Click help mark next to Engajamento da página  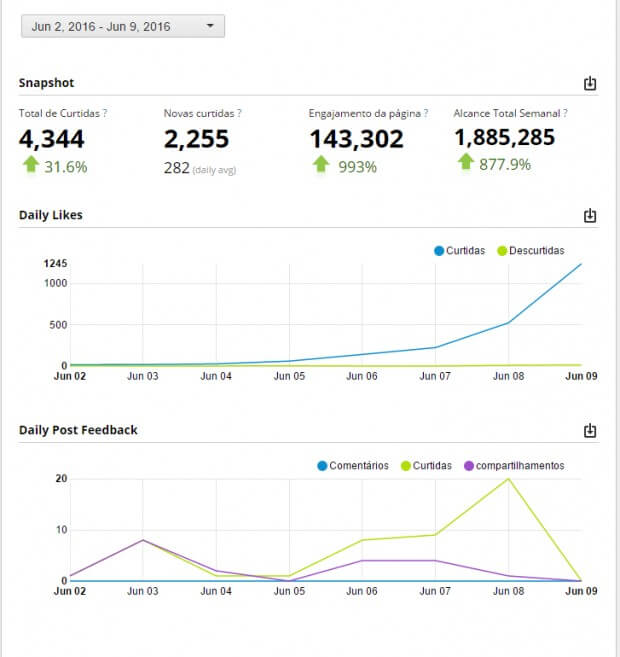point(426,113)
